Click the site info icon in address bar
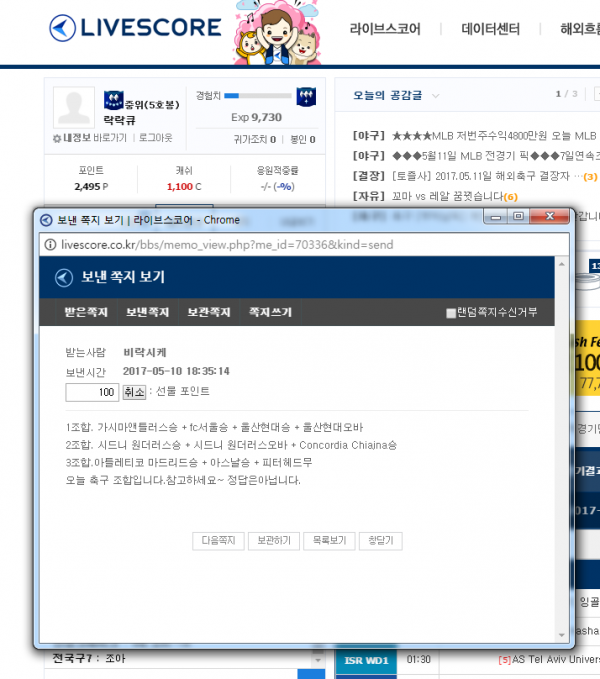Image resolution: width=600 pixels, height=679 pixels. [x=51, y=245]
